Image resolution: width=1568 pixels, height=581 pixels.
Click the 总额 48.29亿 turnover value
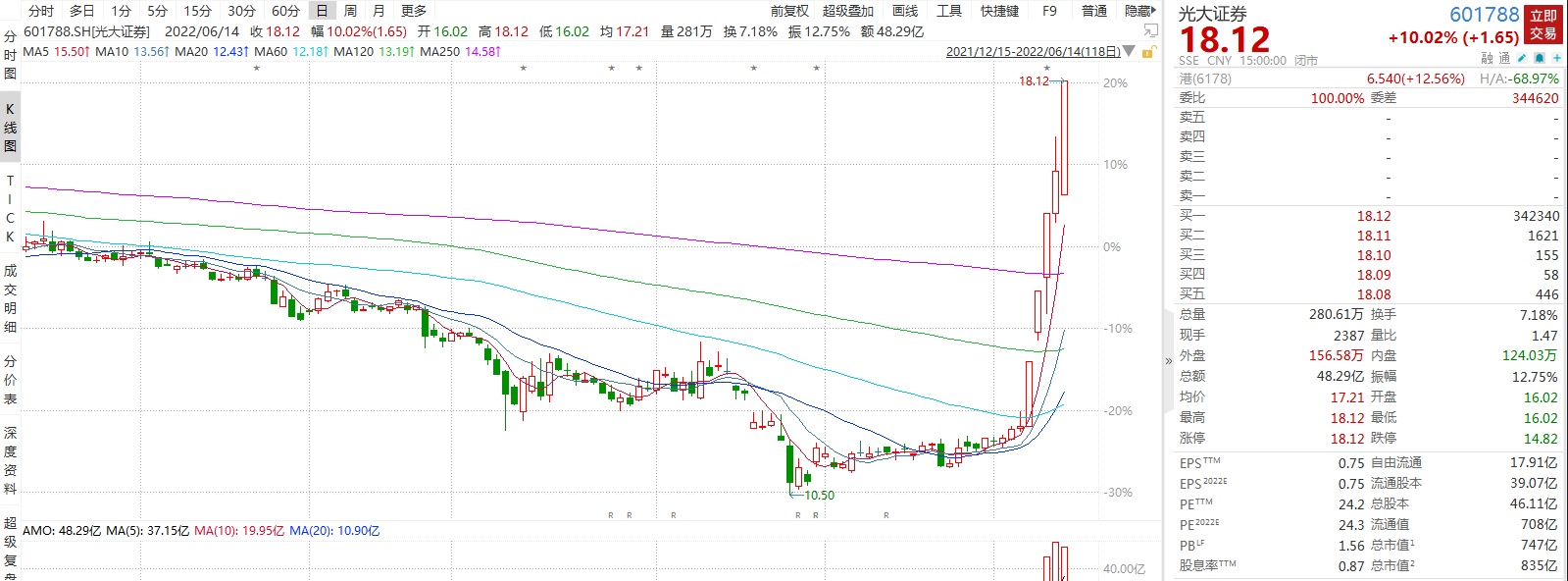click(1340, 376)
